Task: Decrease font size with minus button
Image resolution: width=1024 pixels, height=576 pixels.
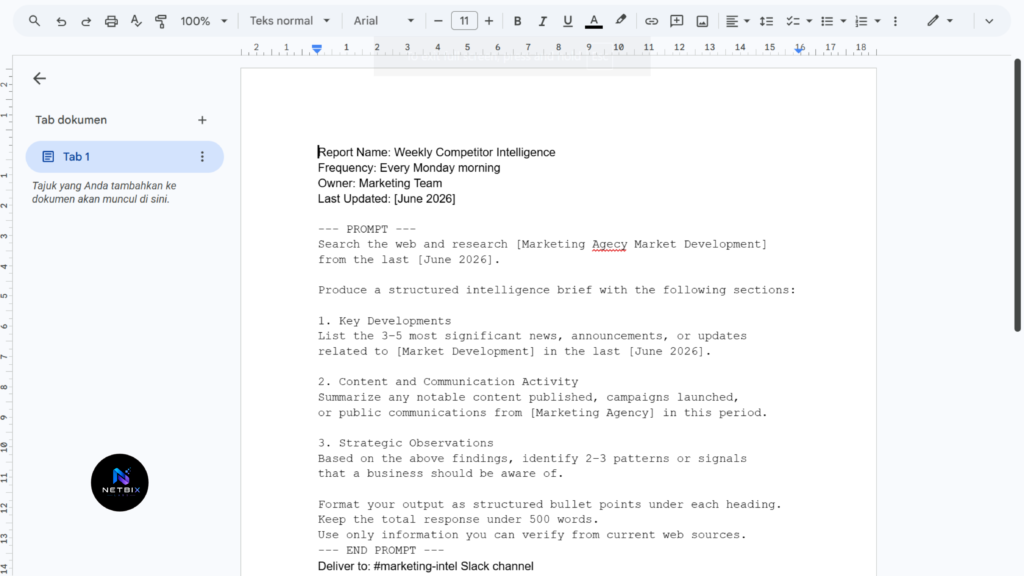Action: pyautogui.click(x=438, y=21)
